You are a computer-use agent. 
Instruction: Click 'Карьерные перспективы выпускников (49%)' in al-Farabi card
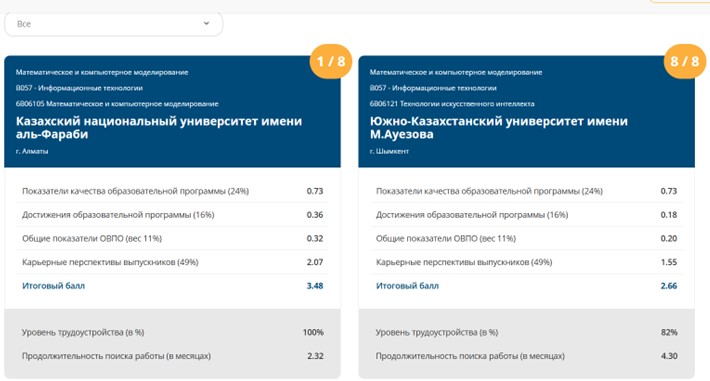[x=110, y=262]
